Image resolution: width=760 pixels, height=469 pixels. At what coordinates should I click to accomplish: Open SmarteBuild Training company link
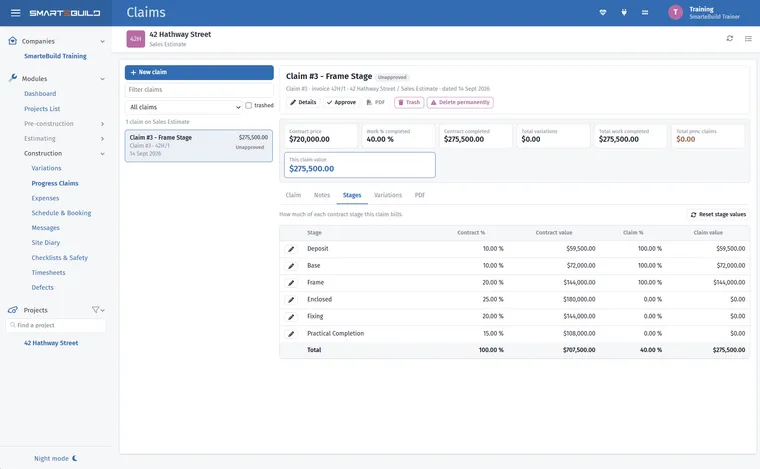55,56
